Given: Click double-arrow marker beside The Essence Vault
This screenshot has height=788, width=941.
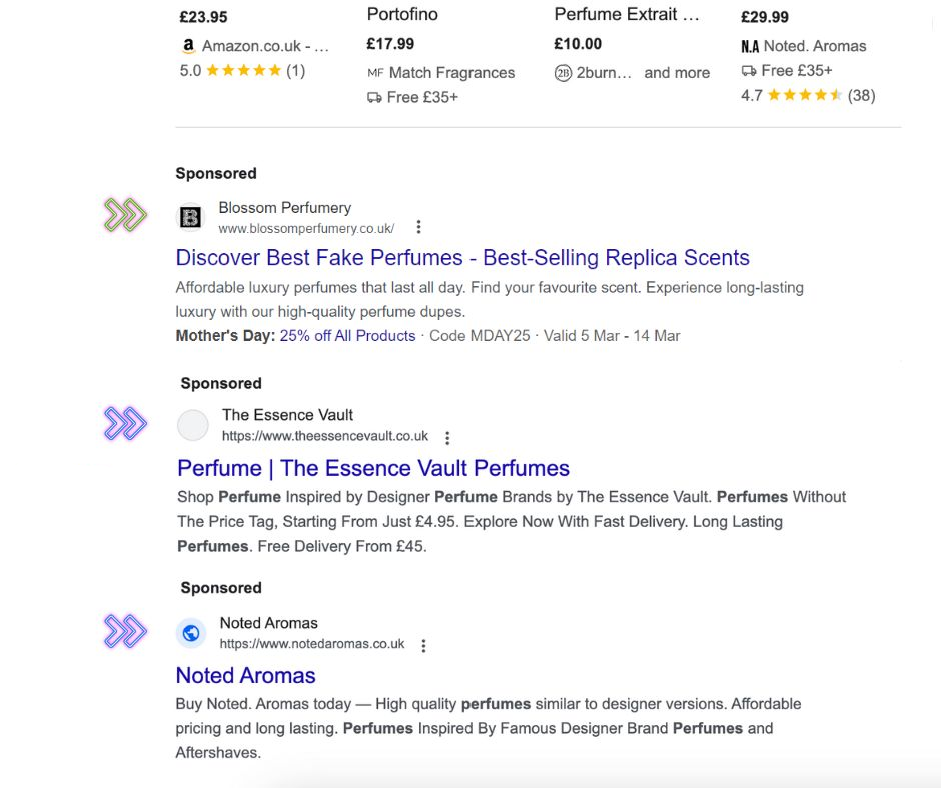Looking at the screenshot, I should pyautogui.click(x=126, y=424).
